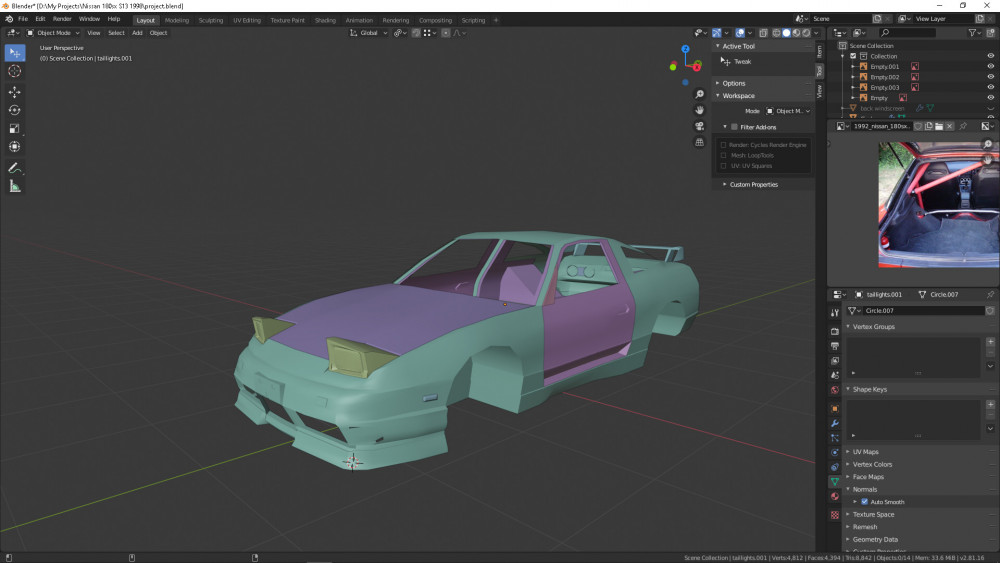Expand the Geometry Data panel
Screen dimensions: 1000x563
tap(848, 539)
